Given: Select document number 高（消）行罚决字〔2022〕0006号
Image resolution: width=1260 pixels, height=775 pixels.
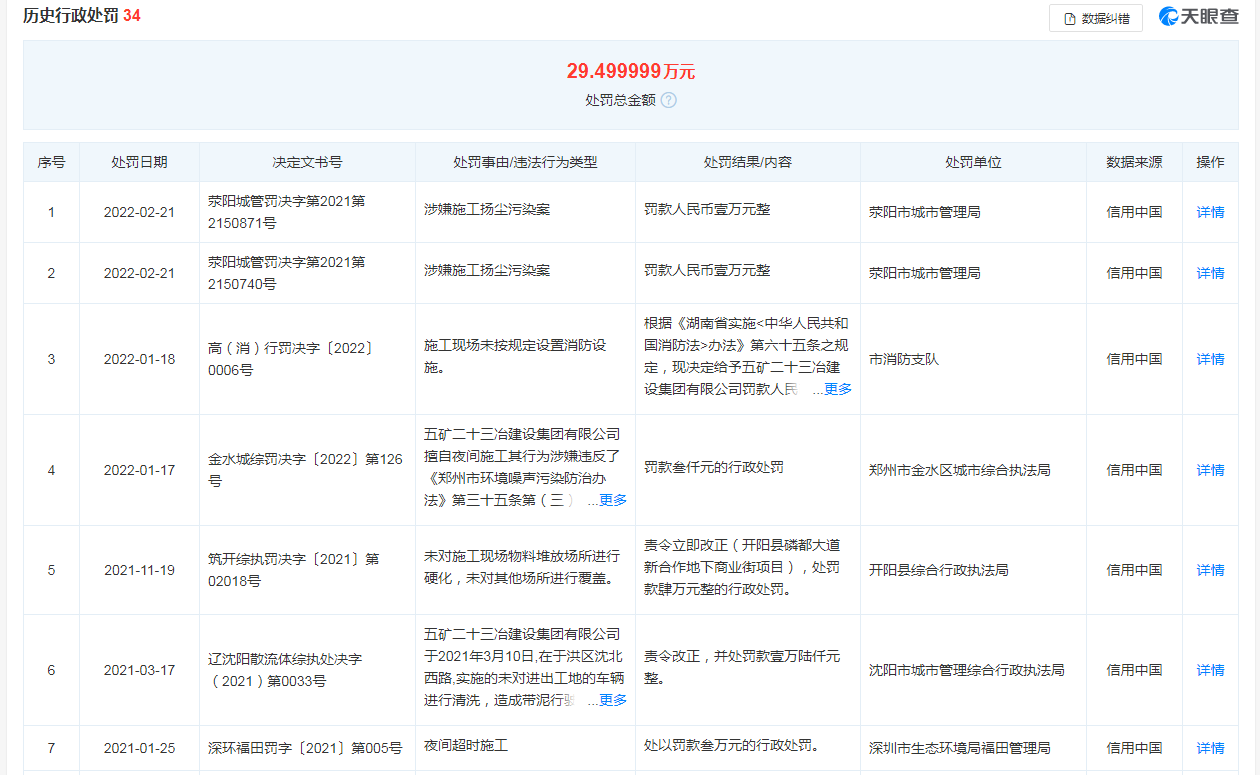Looking at the screenshot, I should coord(290,359).
